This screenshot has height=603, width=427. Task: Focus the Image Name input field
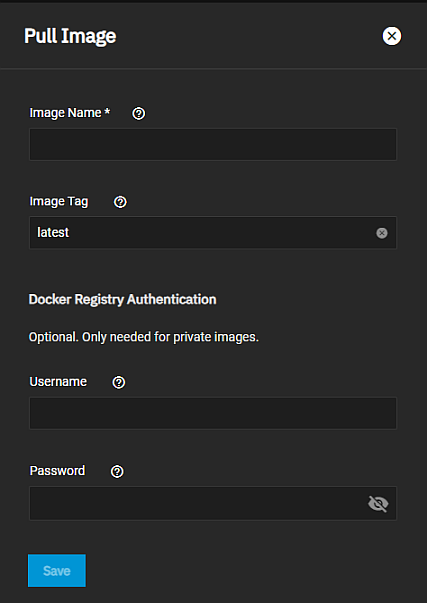pyautogui.click(x=213, y=145)
